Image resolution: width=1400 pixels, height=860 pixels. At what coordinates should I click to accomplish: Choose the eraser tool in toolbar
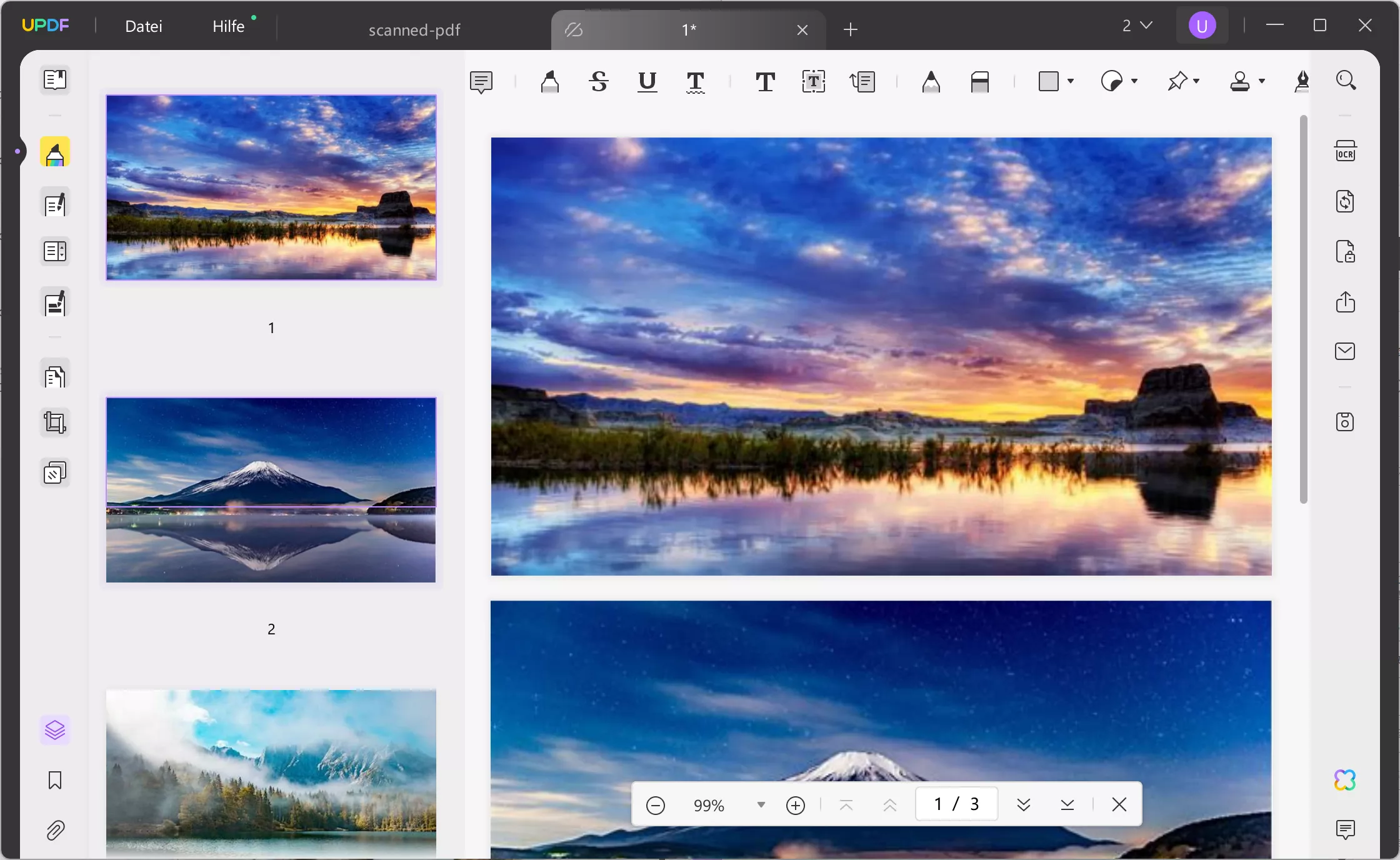[979, 82]
